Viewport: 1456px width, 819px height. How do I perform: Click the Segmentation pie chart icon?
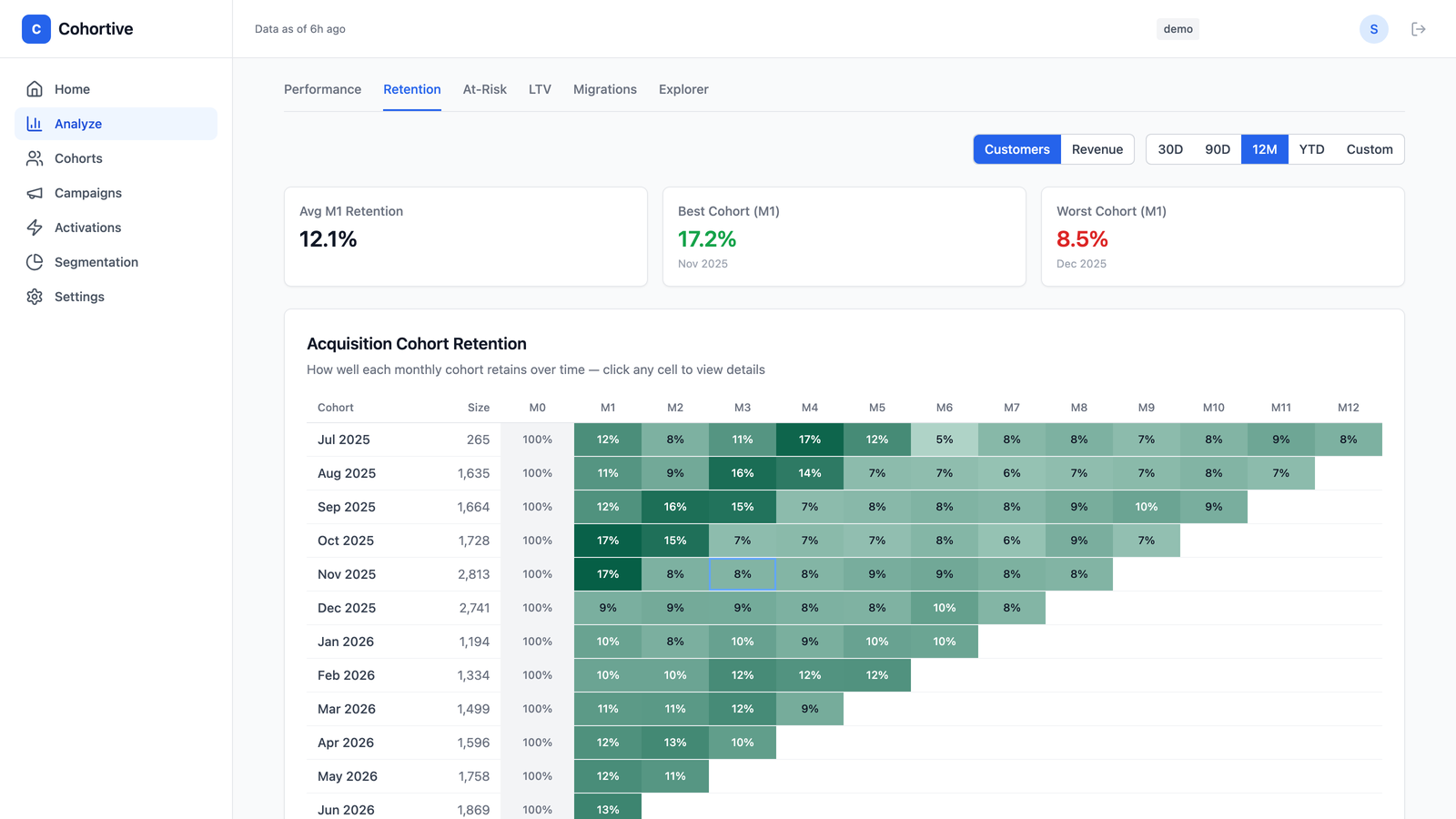(35, 262)
